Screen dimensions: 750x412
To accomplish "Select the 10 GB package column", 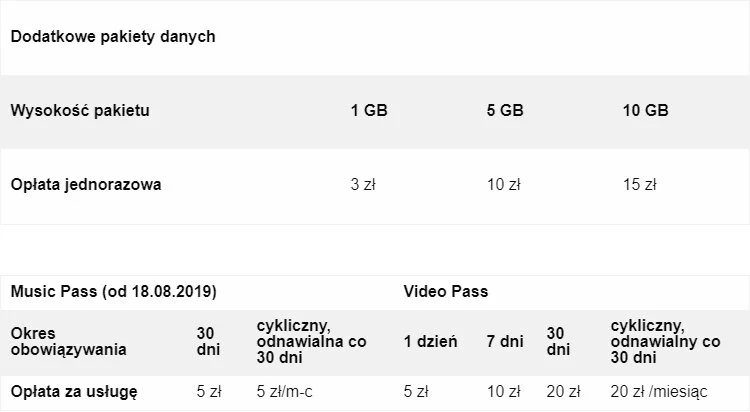I will [645, 111].
